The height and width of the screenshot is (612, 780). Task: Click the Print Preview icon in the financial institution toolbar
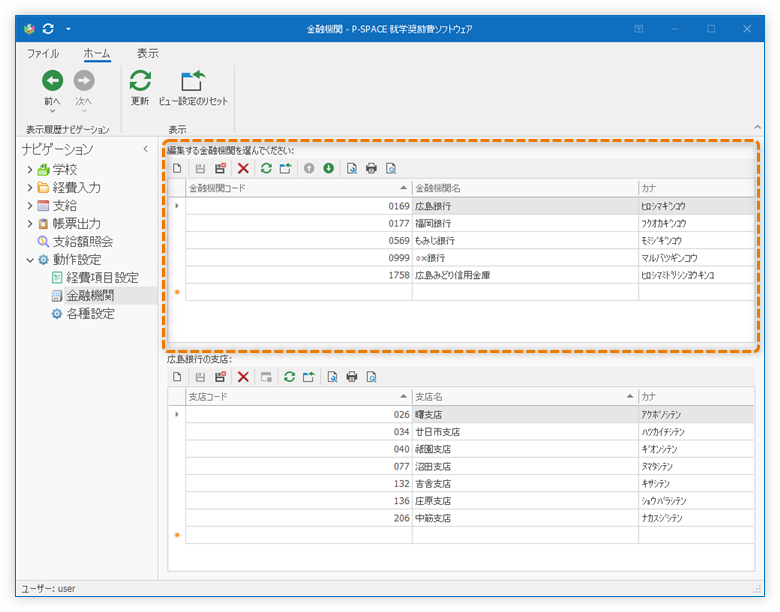point(391,169)
